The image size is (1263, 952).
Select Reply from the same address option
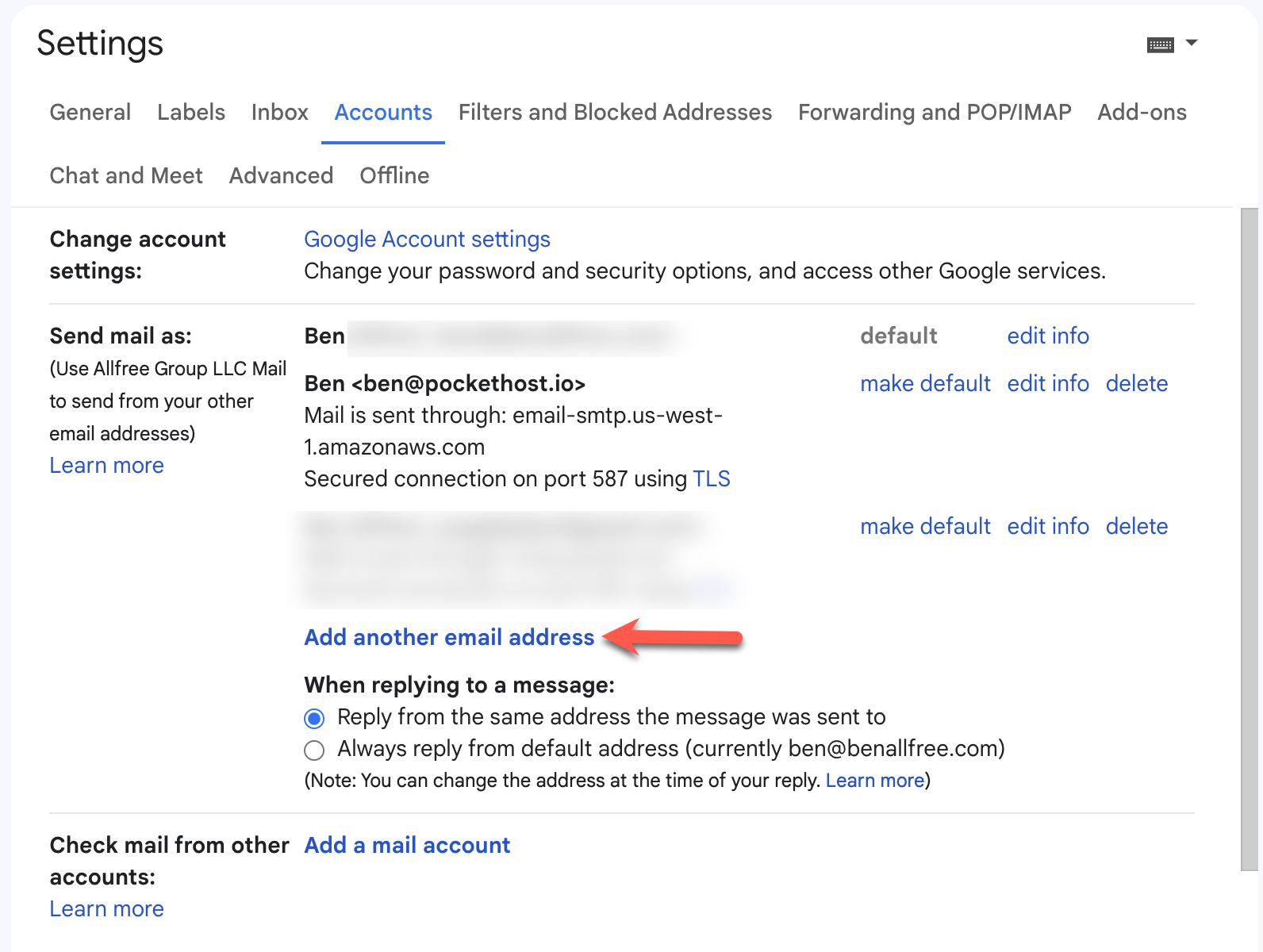coord(315,719)
